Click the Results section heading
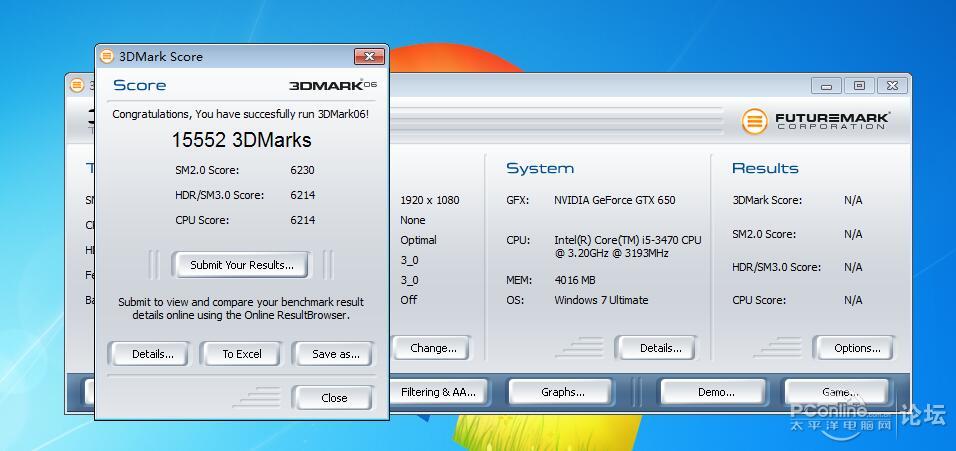The height and width of the screenshot is (451, 956). [765, 168]
